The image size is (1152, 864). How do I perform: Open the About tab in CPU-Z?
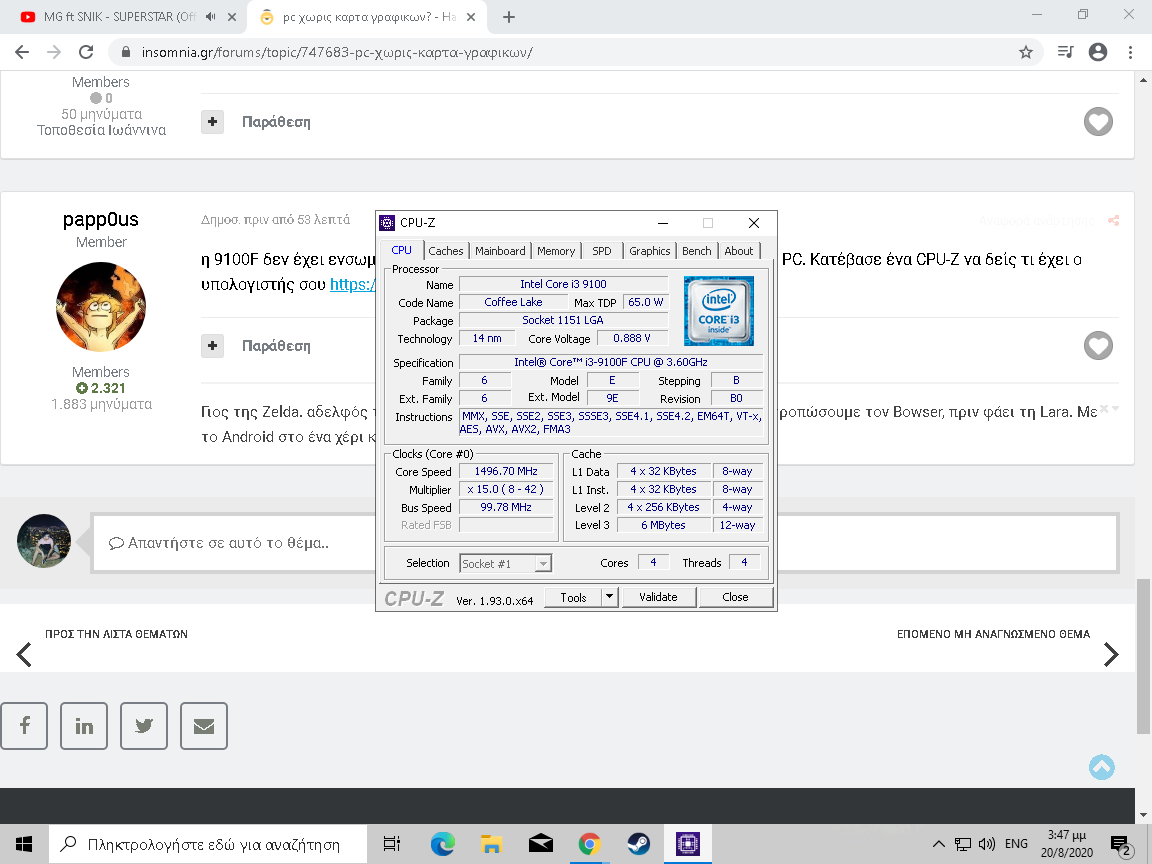[x=738, y=251]
